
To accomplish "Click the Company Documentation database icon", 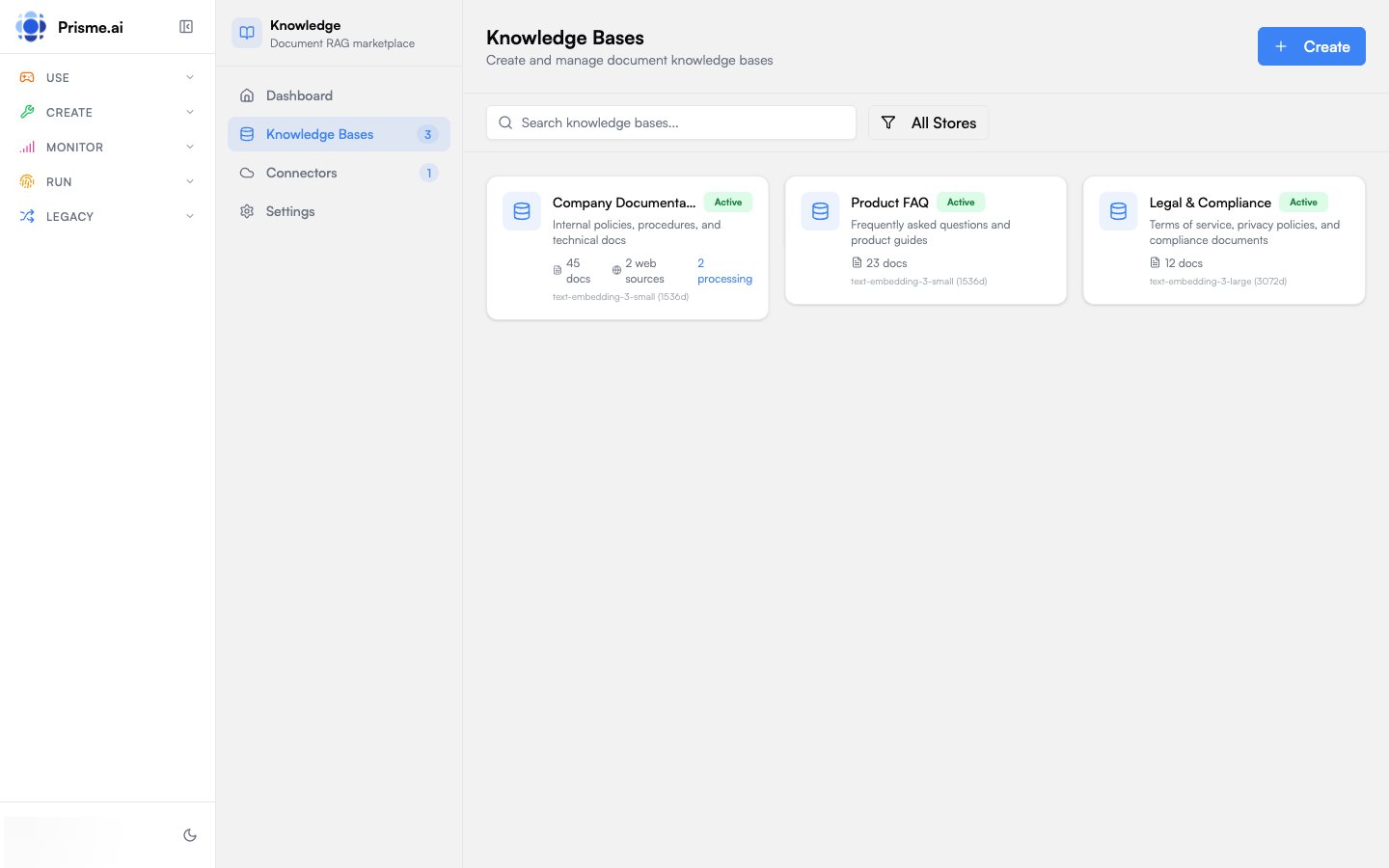I will coord(522,211).
